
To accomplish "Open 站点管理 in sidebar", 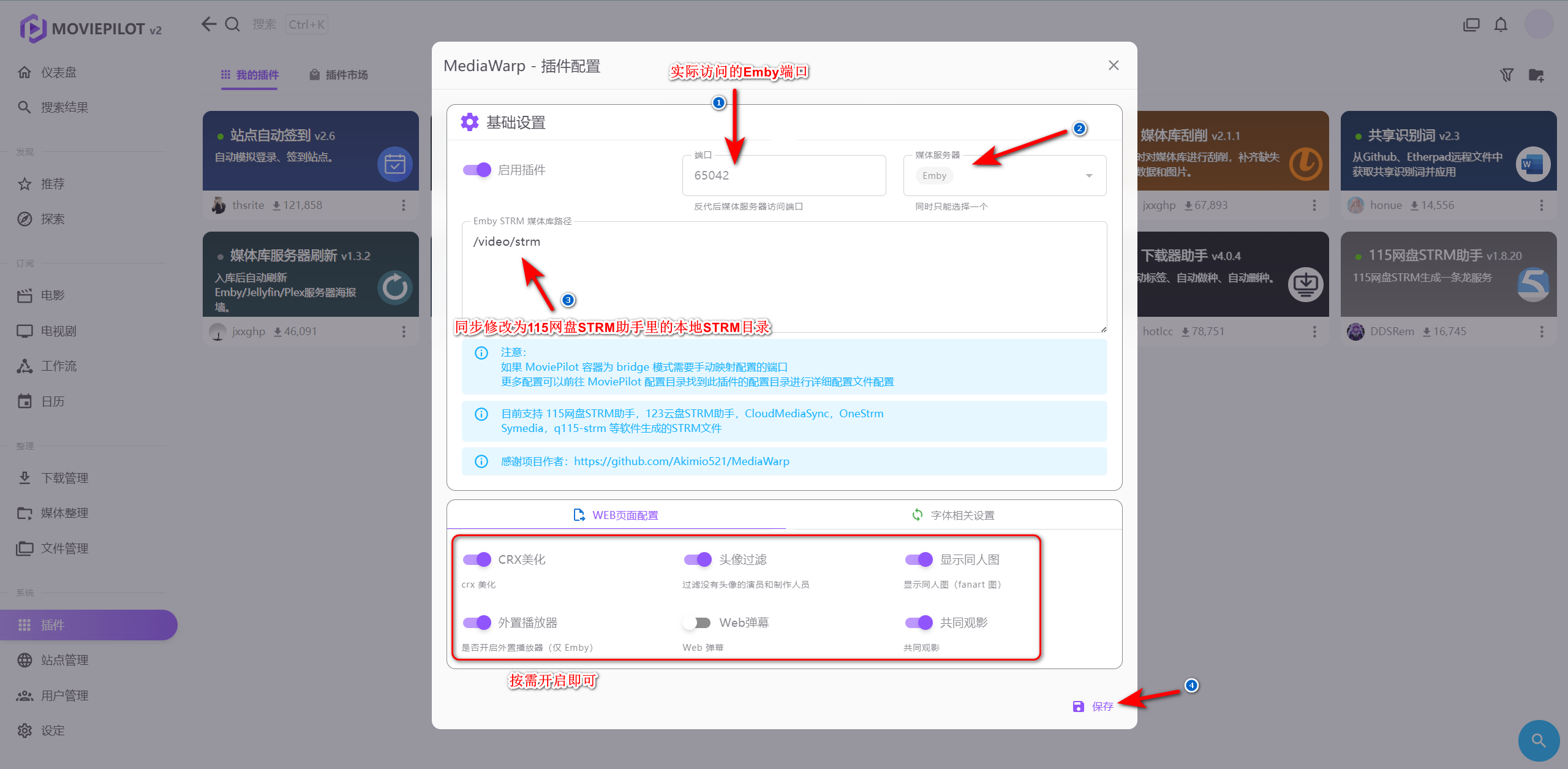I will point(89,660).
